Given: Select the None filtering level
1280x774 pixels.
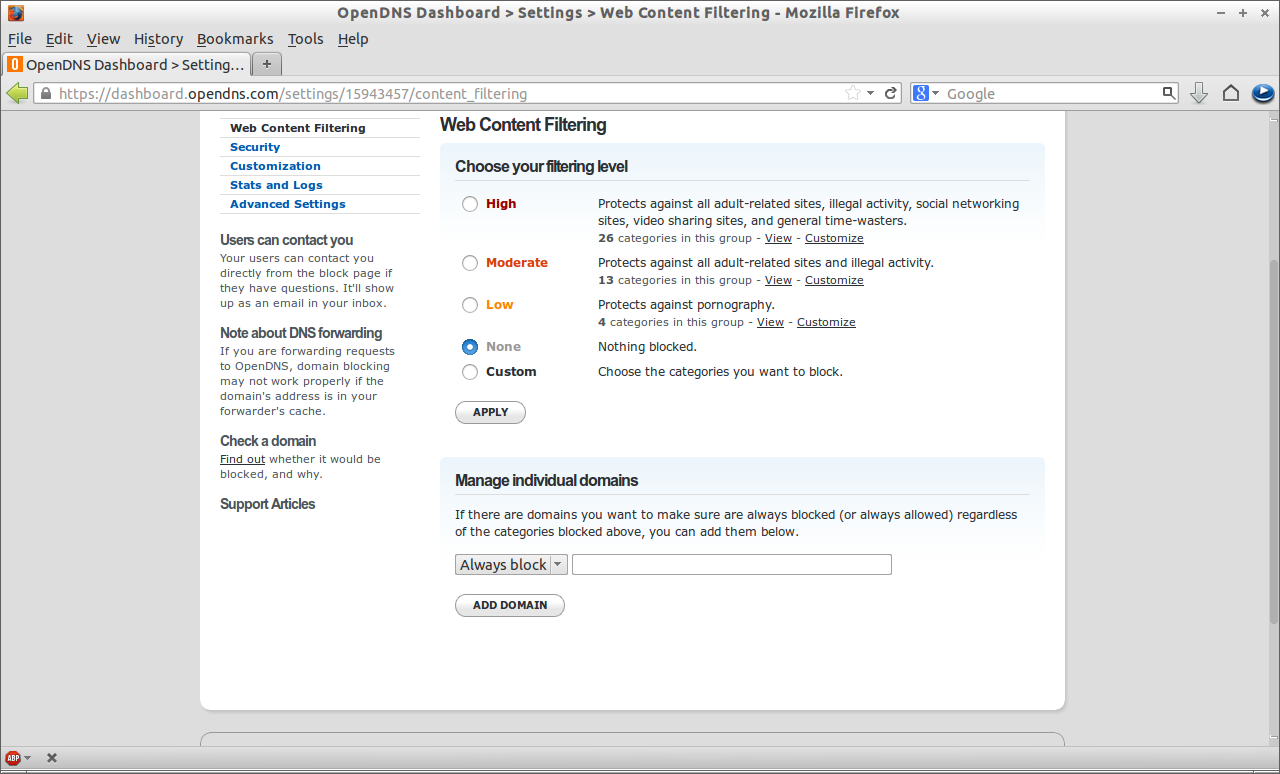Looking at the screenshot, I should pyautogui.click(x=470, y=347).
